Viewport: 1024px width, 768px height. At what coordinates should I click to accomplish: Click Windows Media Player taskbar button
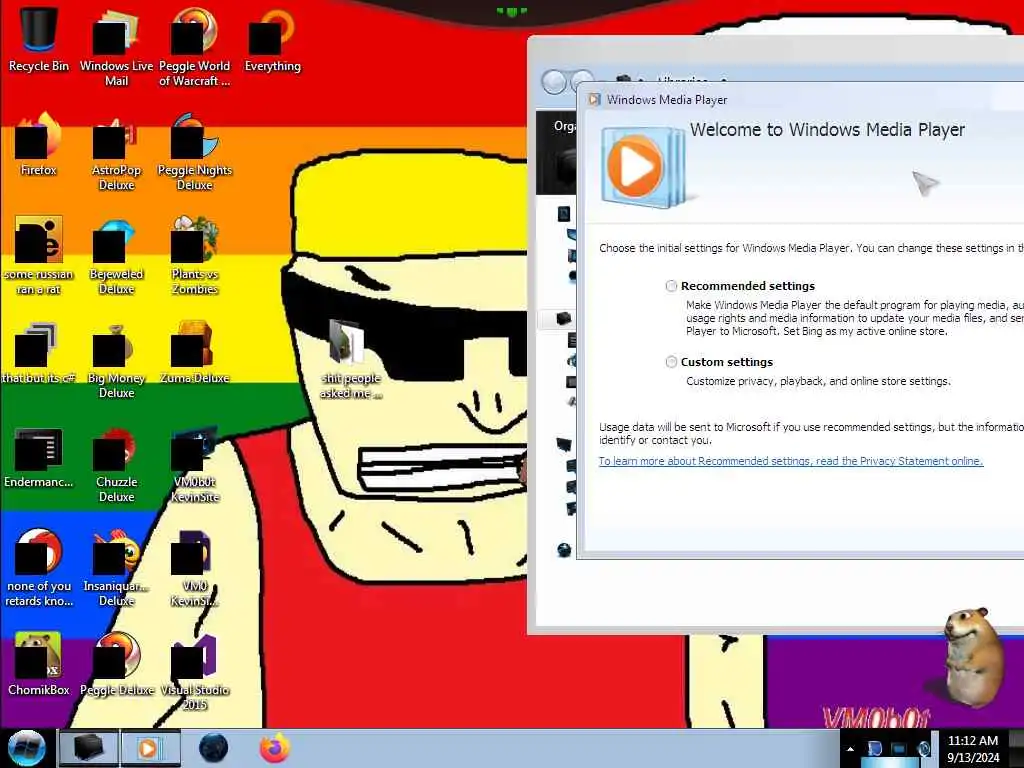[x=150, y=748]
